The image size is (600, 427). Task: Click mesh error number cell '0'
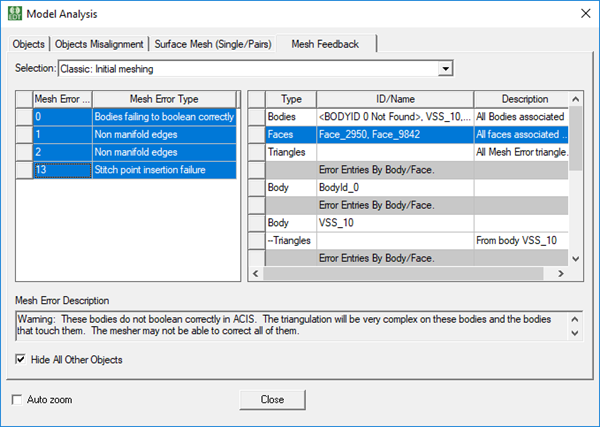pos(63,117)
